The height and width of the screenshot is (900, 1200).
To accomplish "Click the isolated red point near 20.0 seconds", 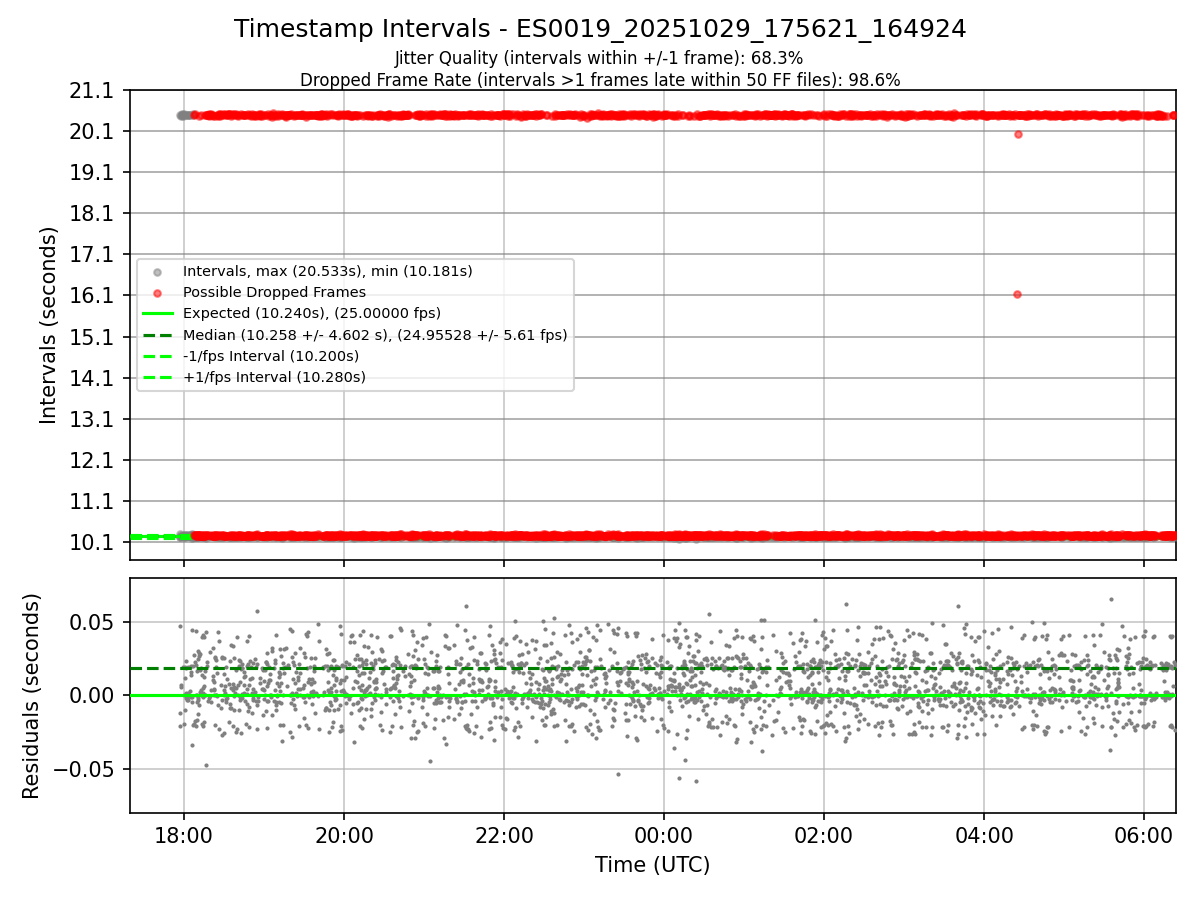I will [x=1018, y=134].
